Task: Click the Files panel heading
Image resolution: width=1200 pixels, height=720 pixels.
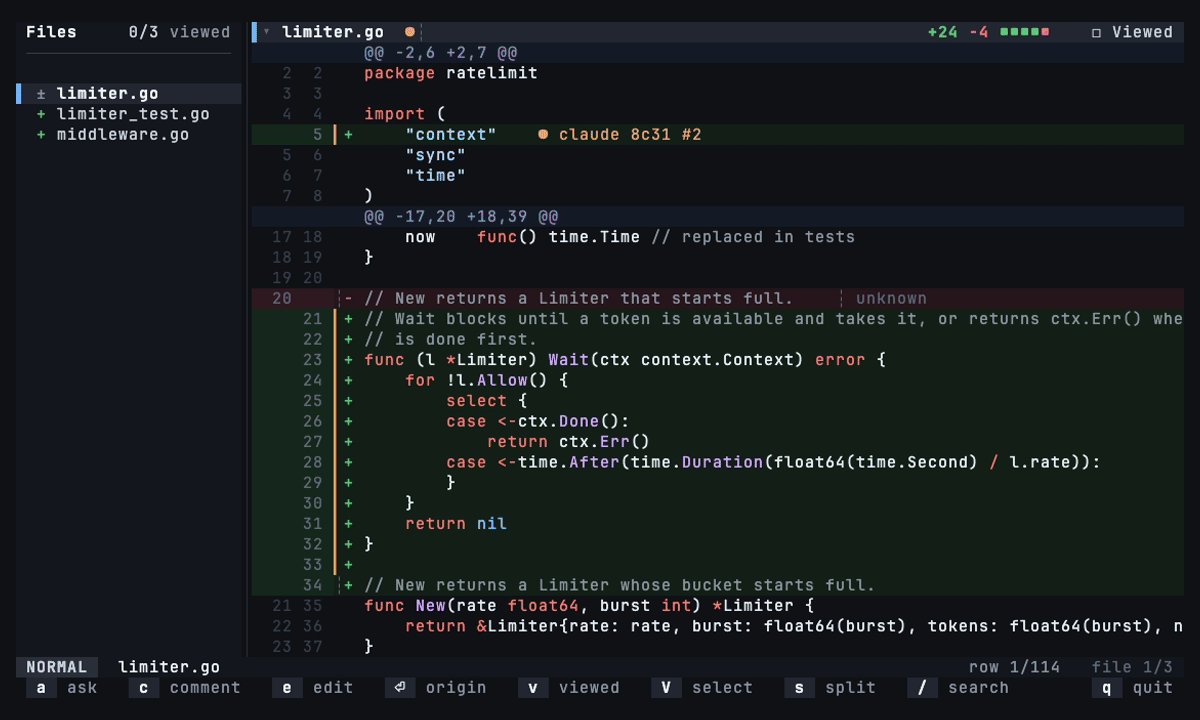Action: 51,32
